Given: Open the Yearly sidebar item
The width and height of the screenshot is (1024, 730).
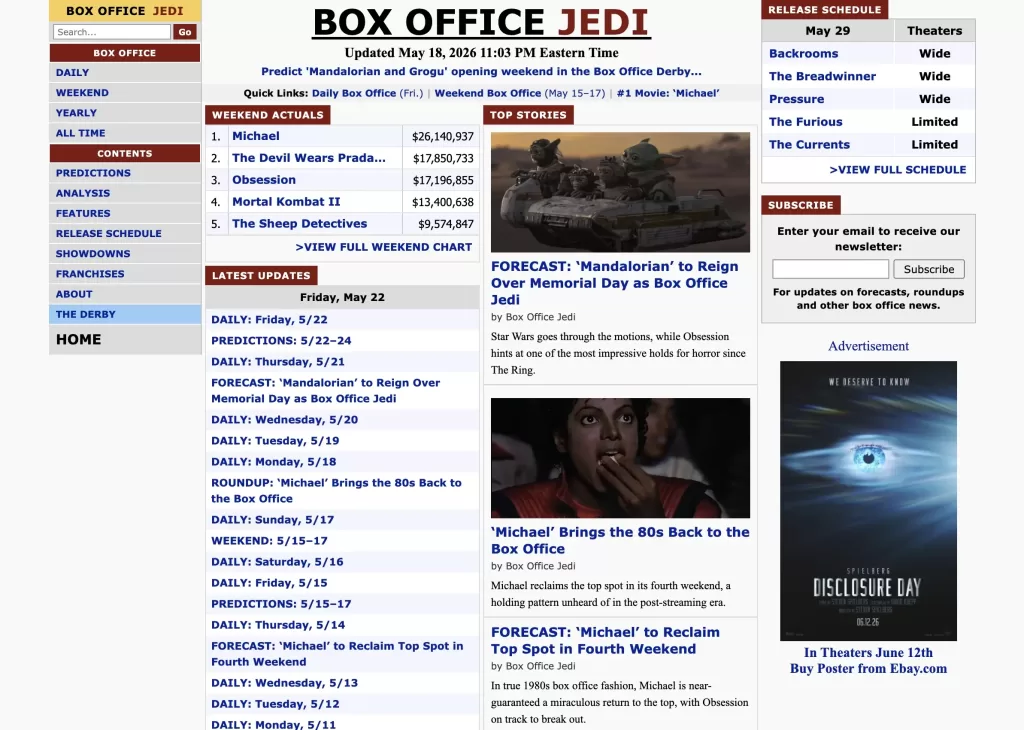Looking at the screenshot, I should click(125, 113).
